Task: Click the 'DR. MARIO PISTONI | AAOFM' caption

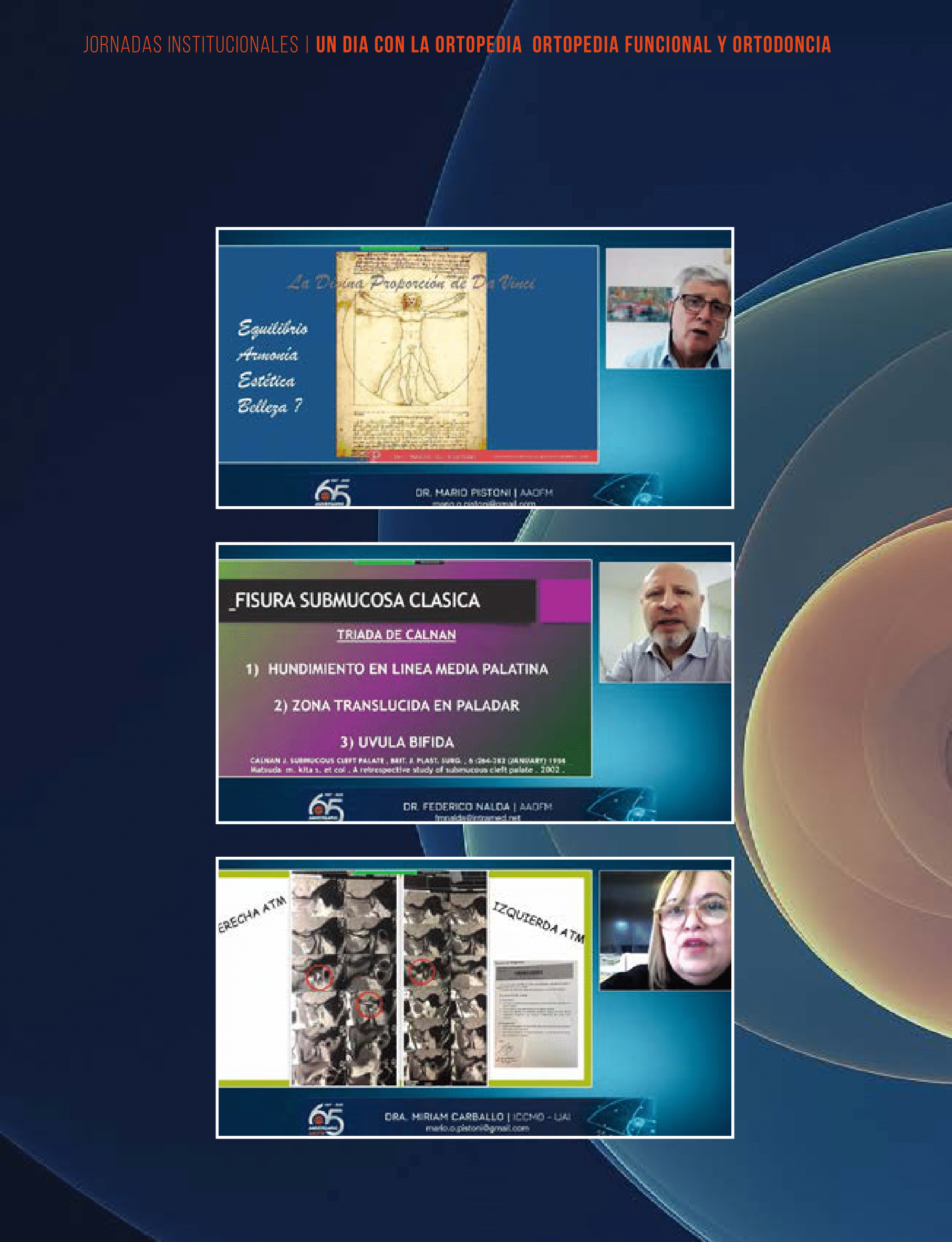Action: pyautogui.click(x=483, y=492)
